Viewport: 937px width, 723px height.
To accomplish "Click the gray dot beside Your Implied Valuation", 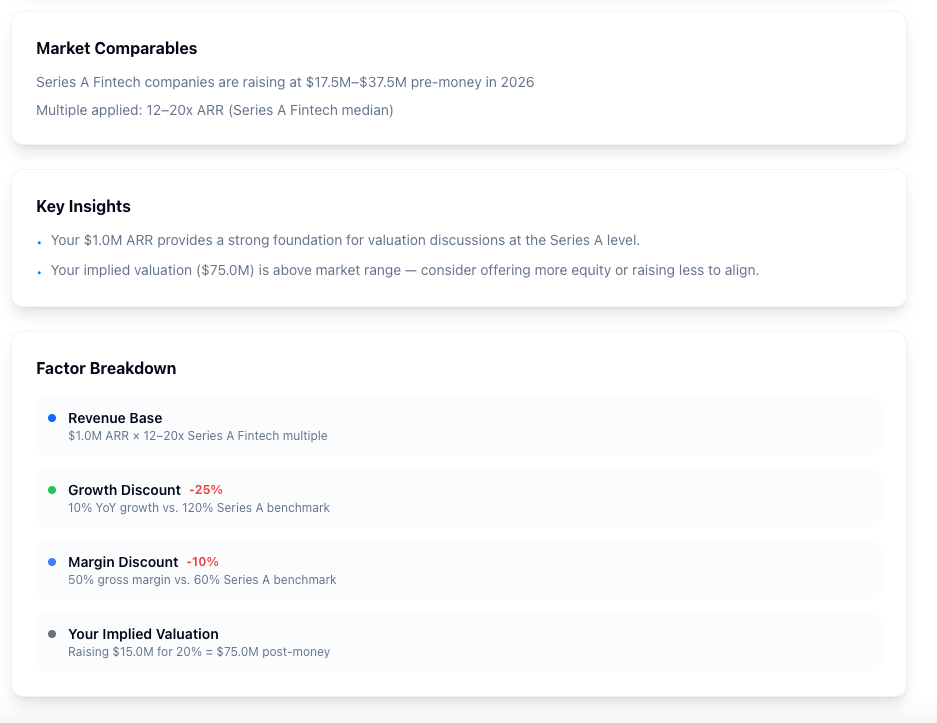I will click(x=52, y=634).
